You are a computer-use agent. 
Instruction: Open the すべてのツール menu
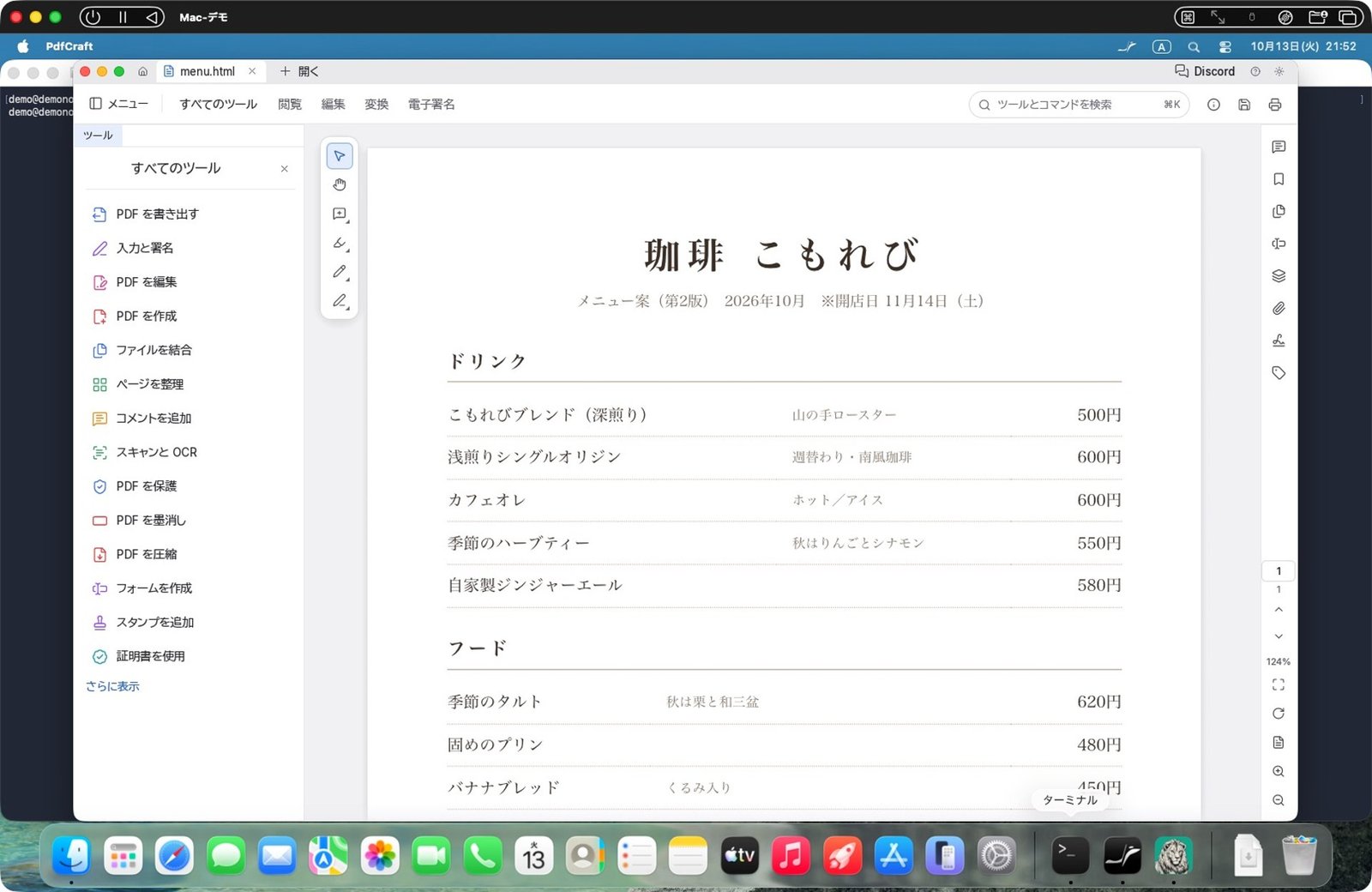pos(218,104)
